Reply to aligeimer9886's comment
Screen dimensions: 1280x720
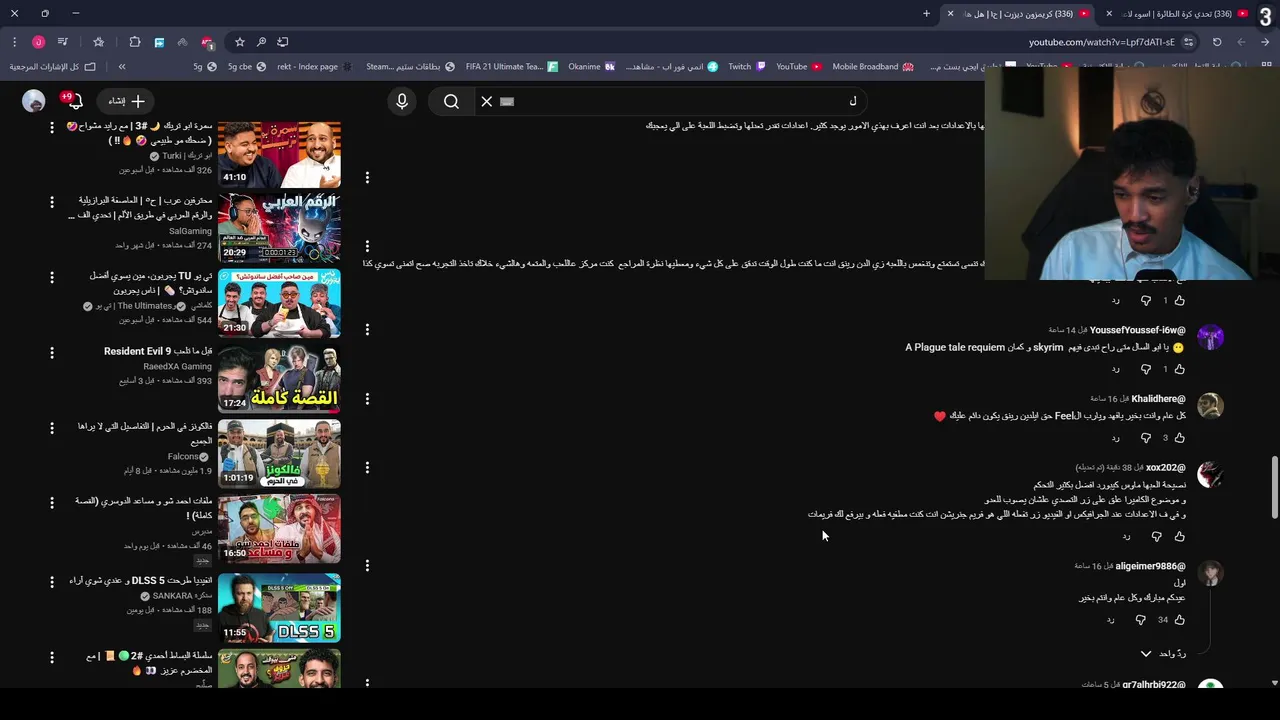tap(1110, 620)
